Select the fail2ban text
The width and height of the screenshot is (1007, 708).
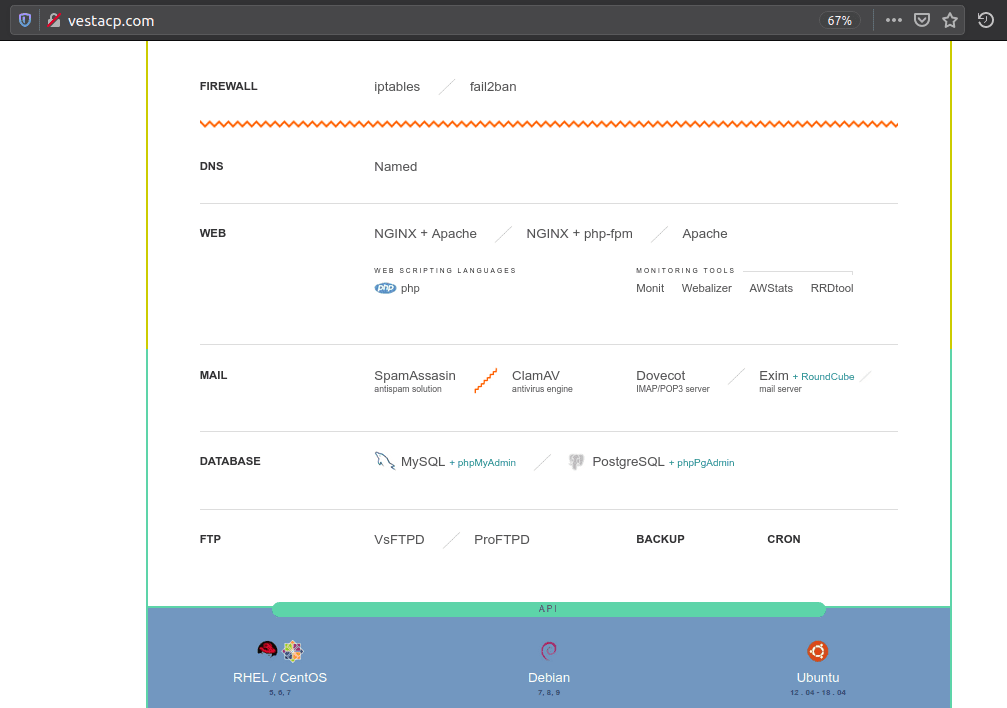pos(493,87)
